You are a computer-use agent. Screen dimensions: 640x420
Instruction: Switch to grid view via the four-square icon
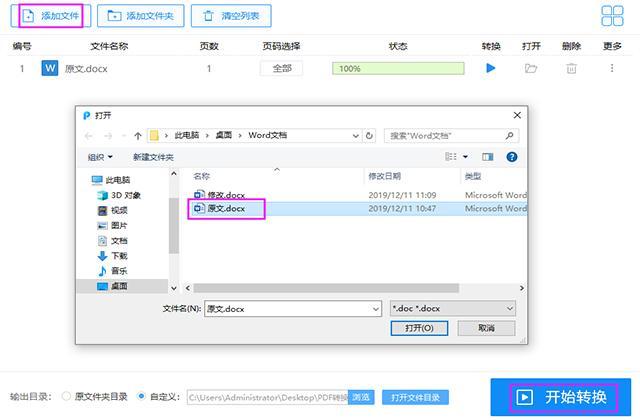(x=612, y=16)
